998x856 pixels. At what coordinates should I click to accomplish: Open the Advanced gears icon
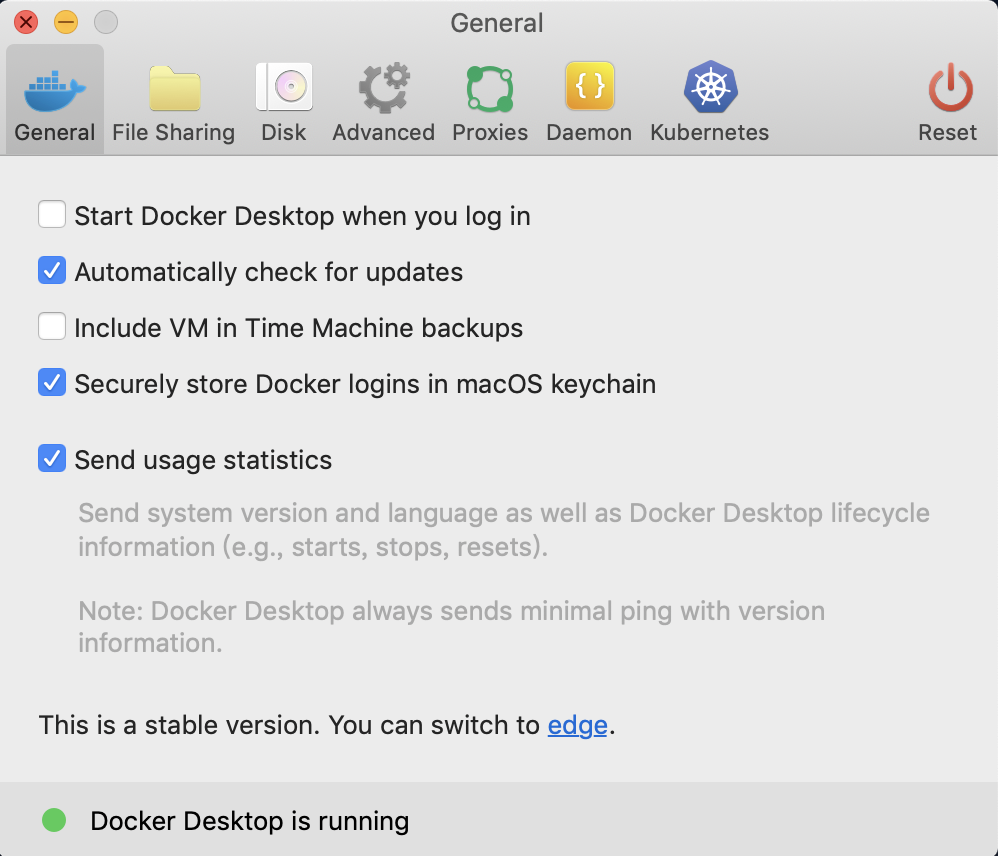pyautogui.click(x=384, y=90)
